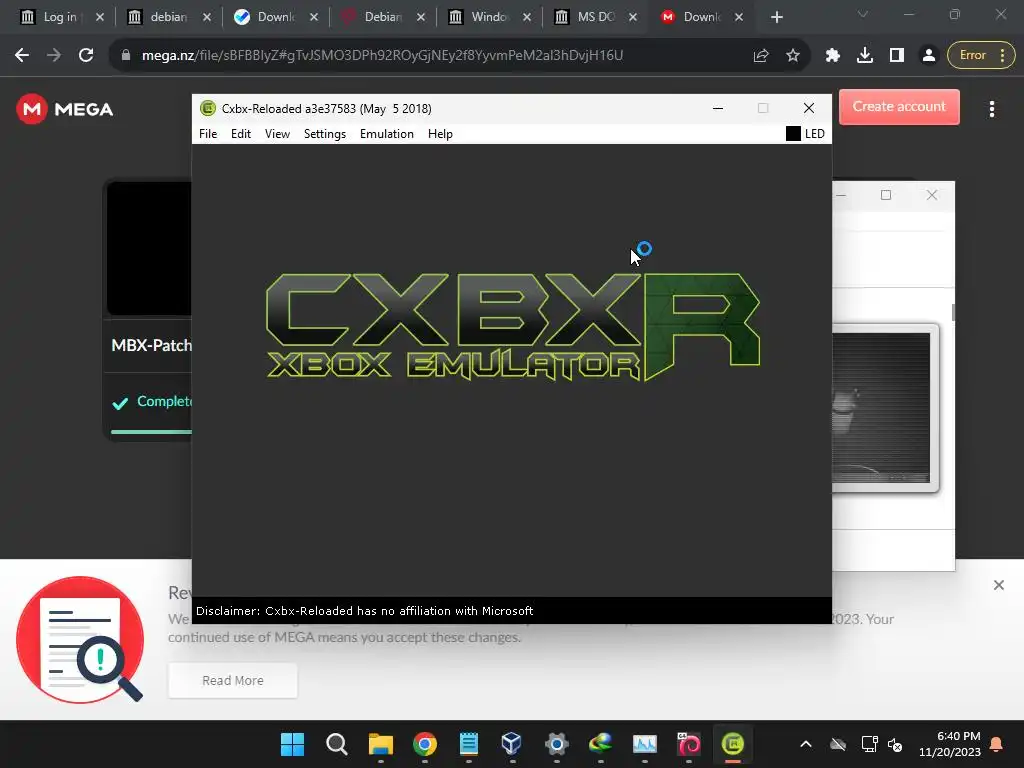
Task: Click the network tray icon
Action: tap(869, 744)
